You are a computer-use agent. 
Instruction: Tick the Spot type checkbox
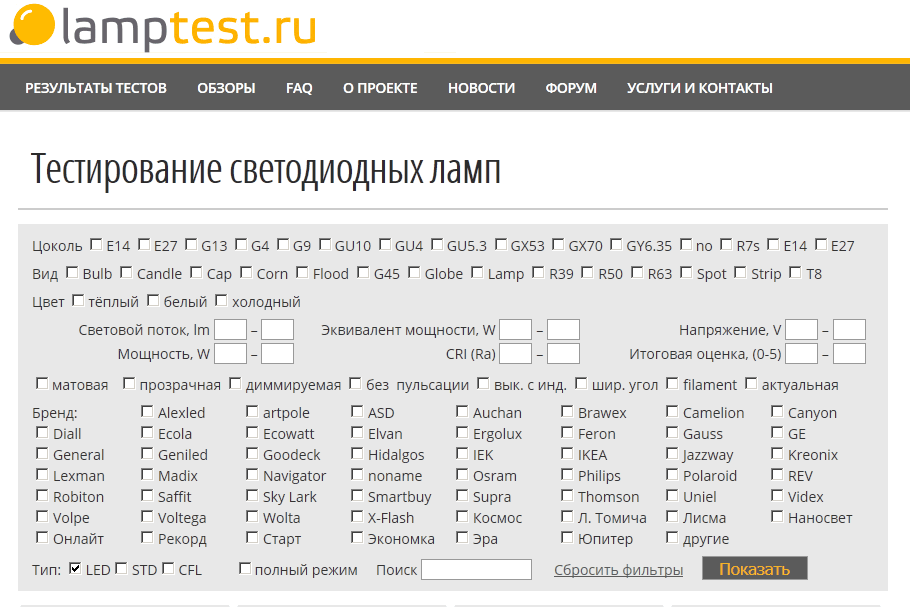click(x=686, y=272)
